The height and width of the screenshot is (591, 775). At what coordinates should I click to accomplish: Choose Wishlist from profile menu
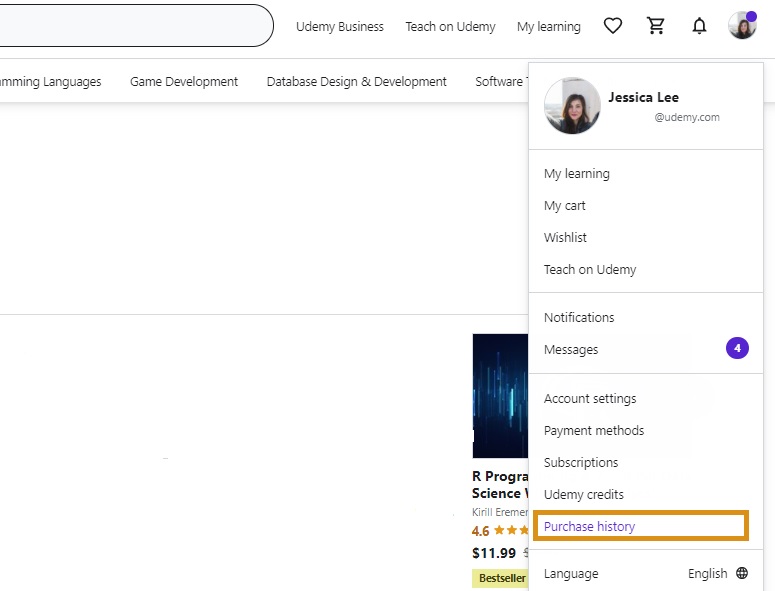tap(565, 238)
